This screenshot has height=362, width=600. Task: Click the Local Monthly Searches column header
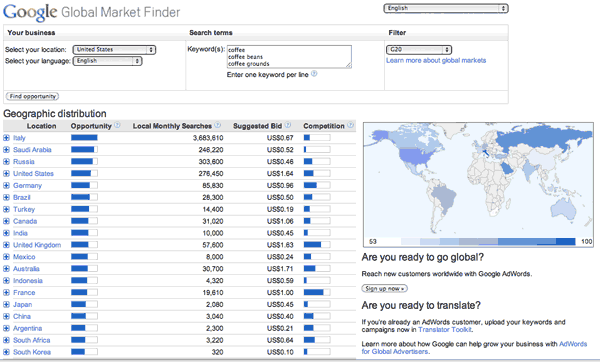click(172, 126)
